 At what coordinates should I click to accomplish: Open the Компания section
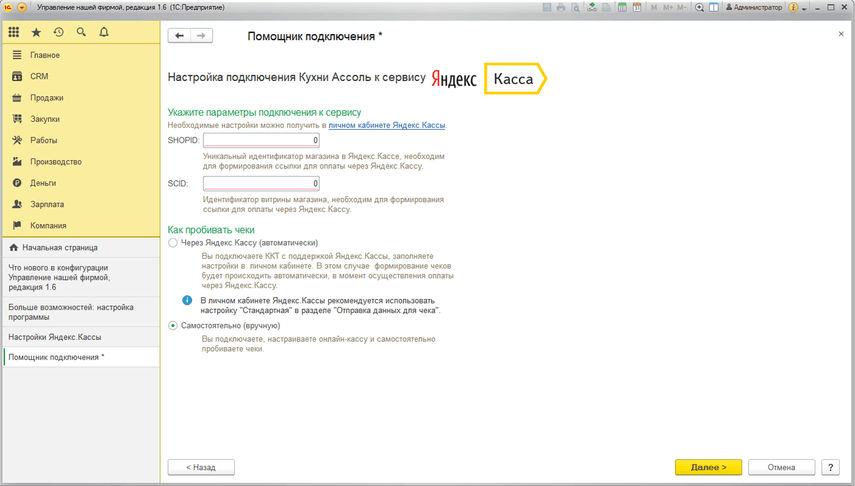[x=81, y=225]
